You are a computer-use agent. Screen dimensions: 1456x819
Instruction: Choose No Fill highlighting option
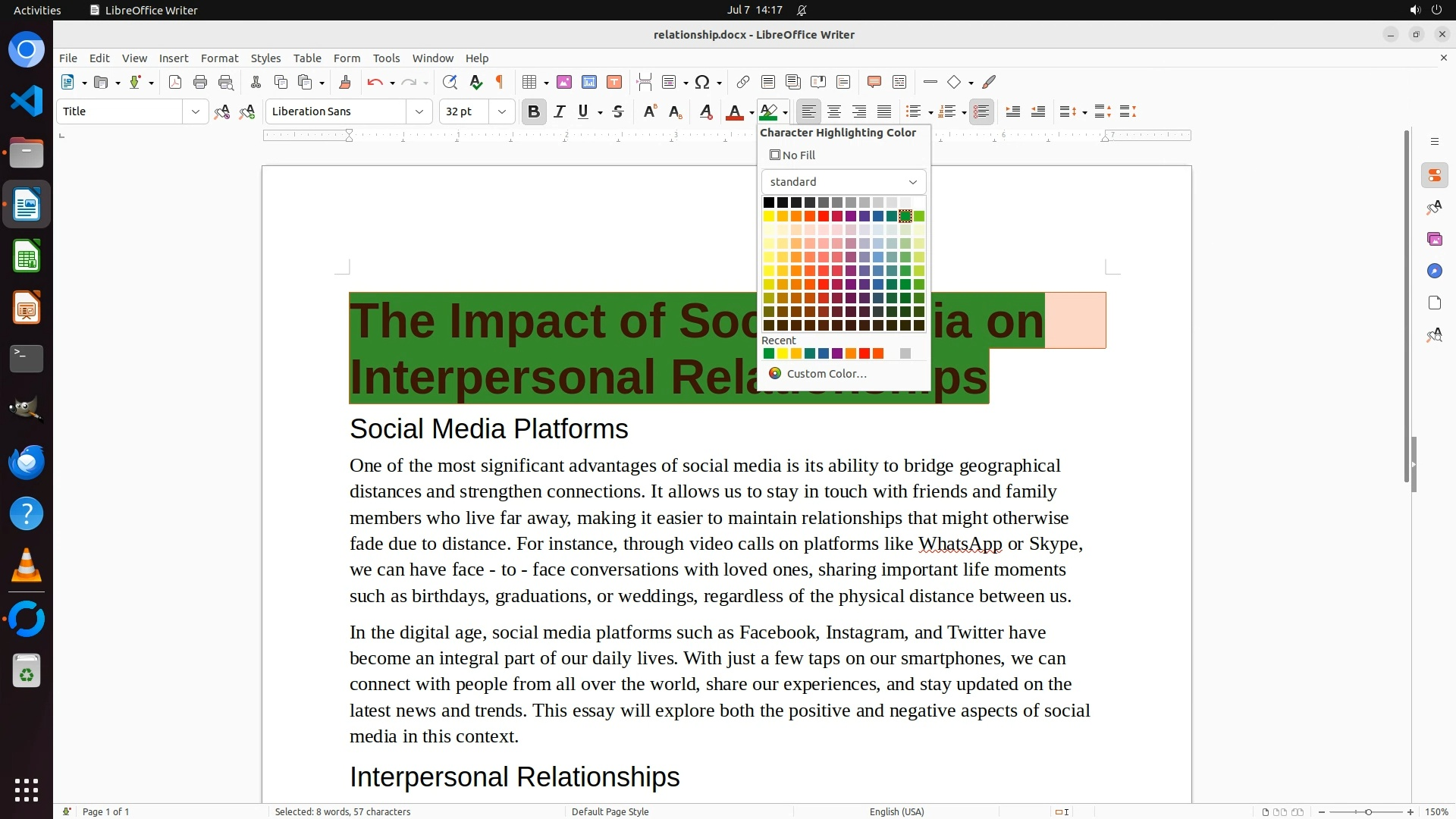pyautogui.click(x=792, y=155)
